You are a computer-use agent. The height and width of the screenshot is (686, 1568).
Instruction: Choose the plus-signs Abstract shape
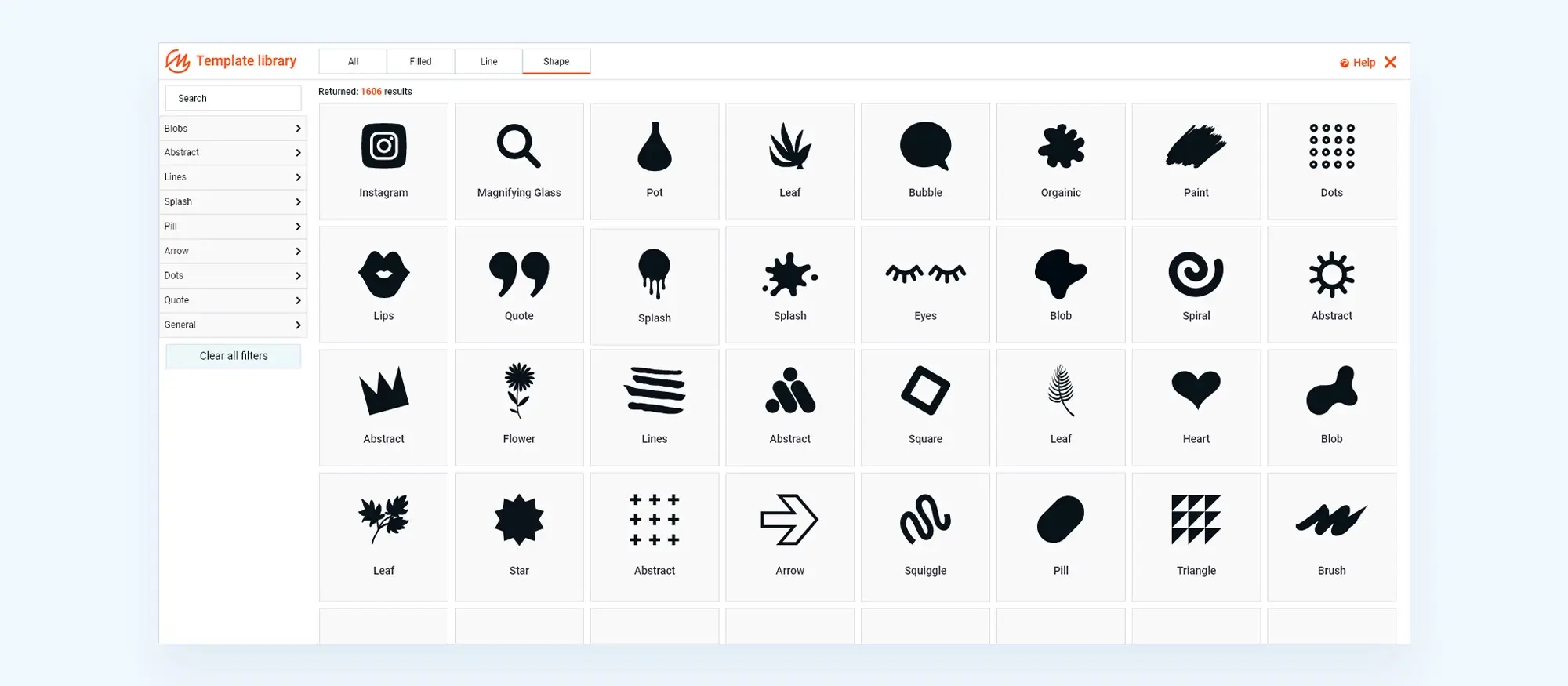(x=655, y=537)
